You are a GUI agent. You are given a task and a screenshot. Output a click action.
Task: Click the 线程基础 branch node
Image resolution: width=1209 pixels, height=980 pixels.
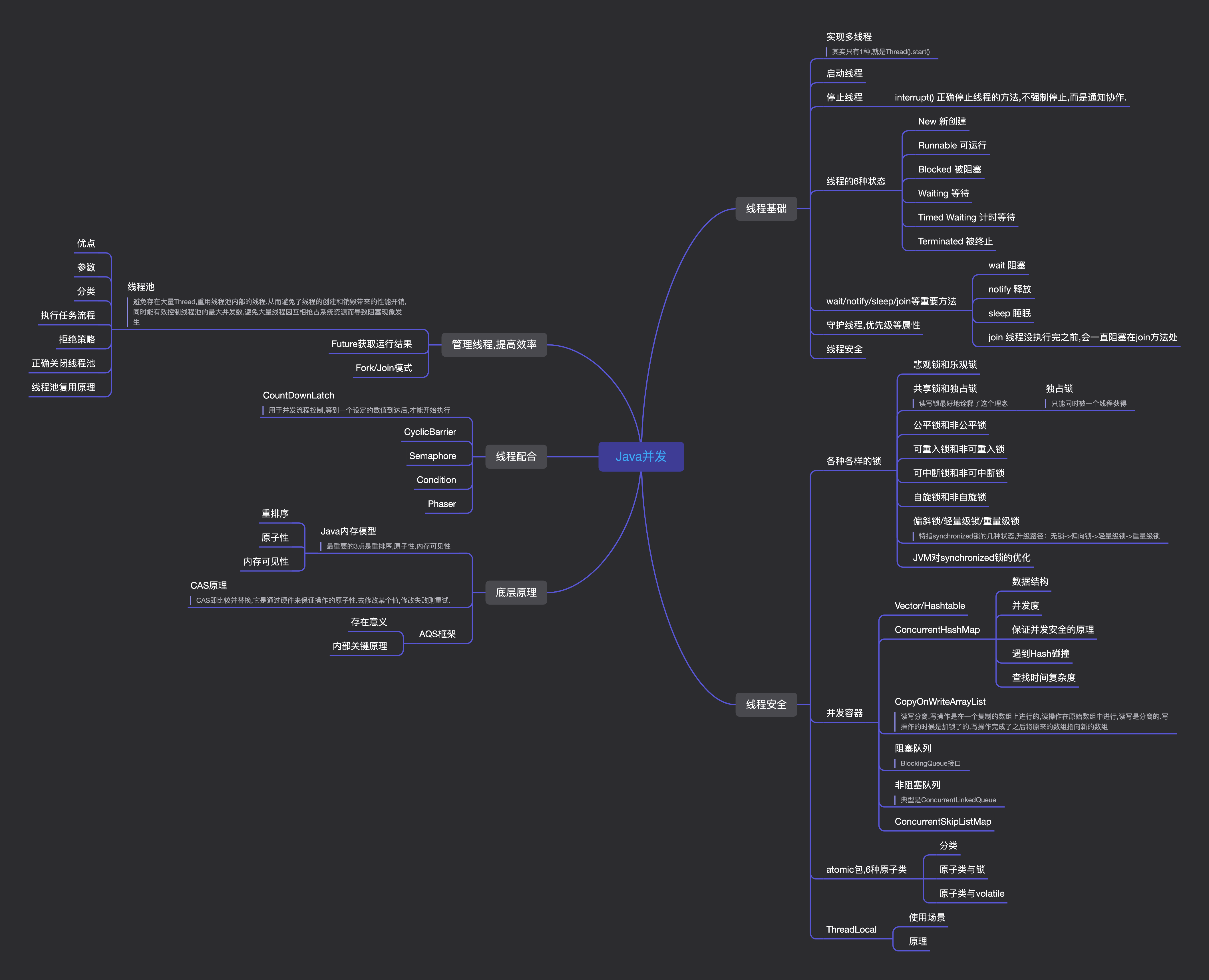pos(765,208)
